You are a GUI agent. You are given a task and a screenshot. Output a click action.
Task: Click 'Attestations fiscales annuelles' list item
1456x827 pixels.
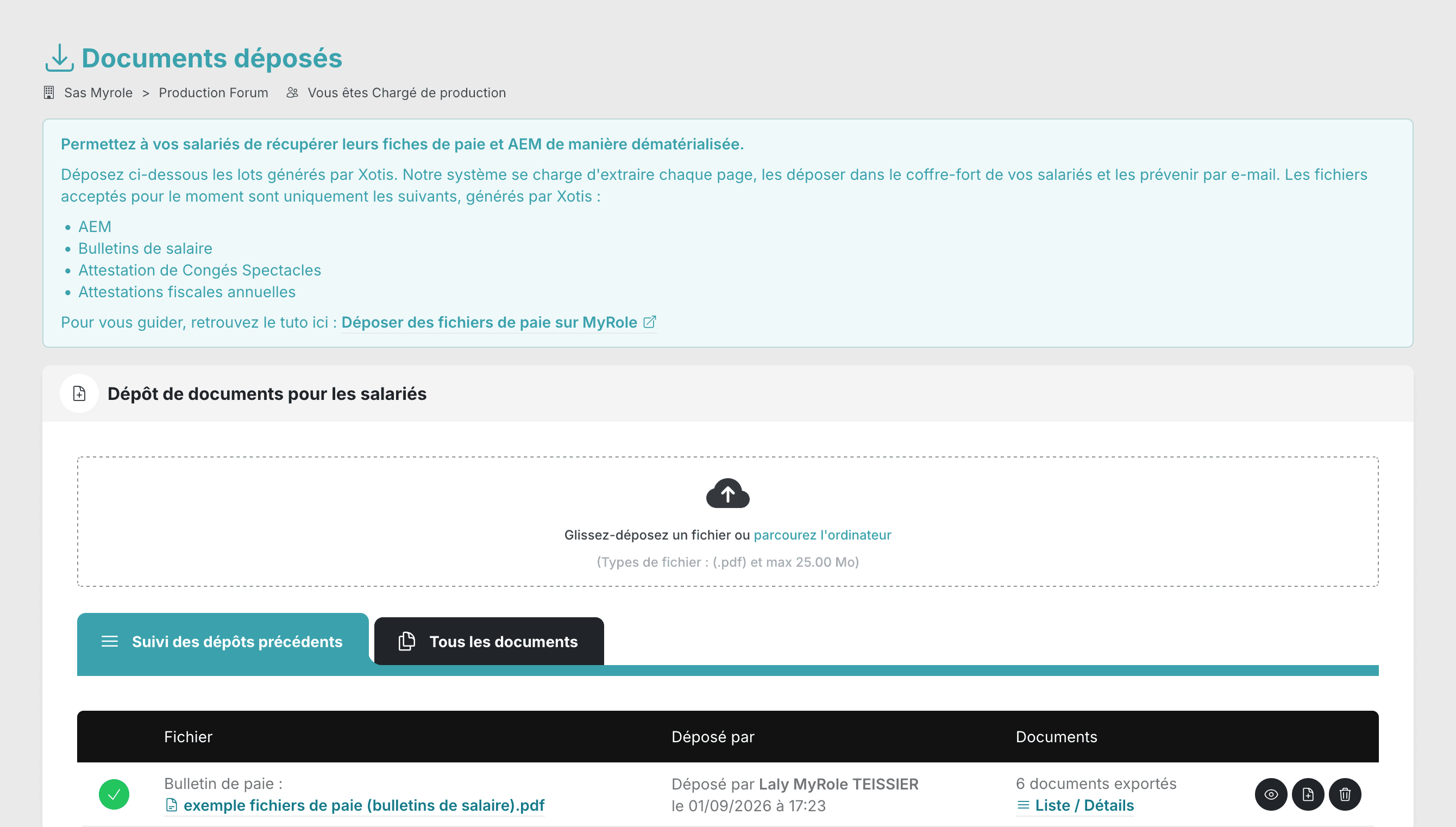tap(187, 291)
